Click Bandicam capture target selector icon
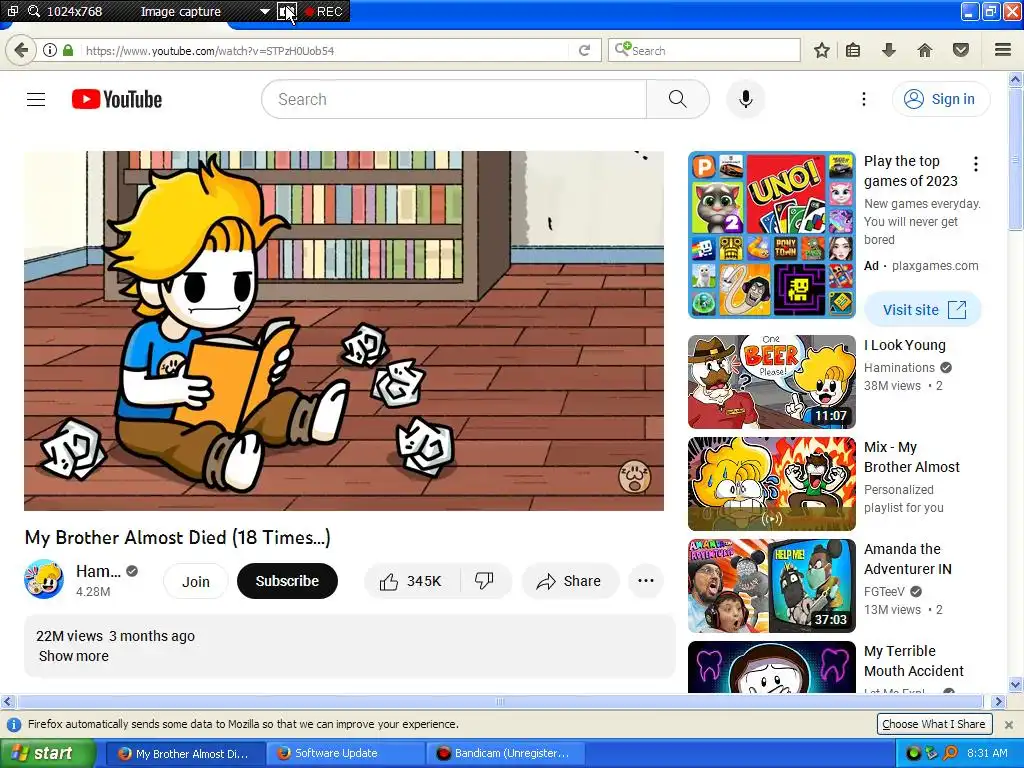1024x768 pixels. (12, 11)
